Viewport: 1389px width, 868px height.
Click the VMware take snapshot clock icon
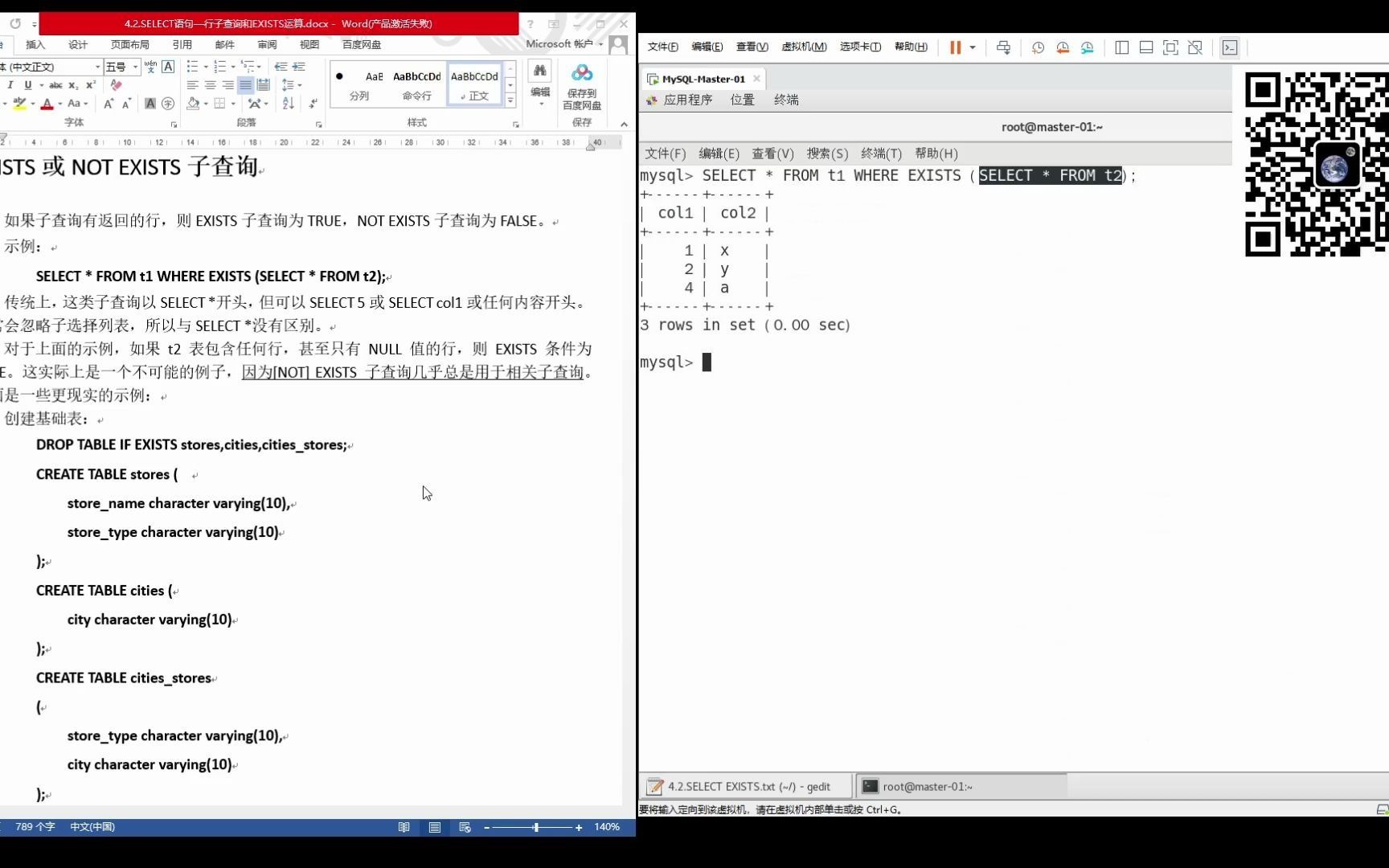[x=1038, y=47]
